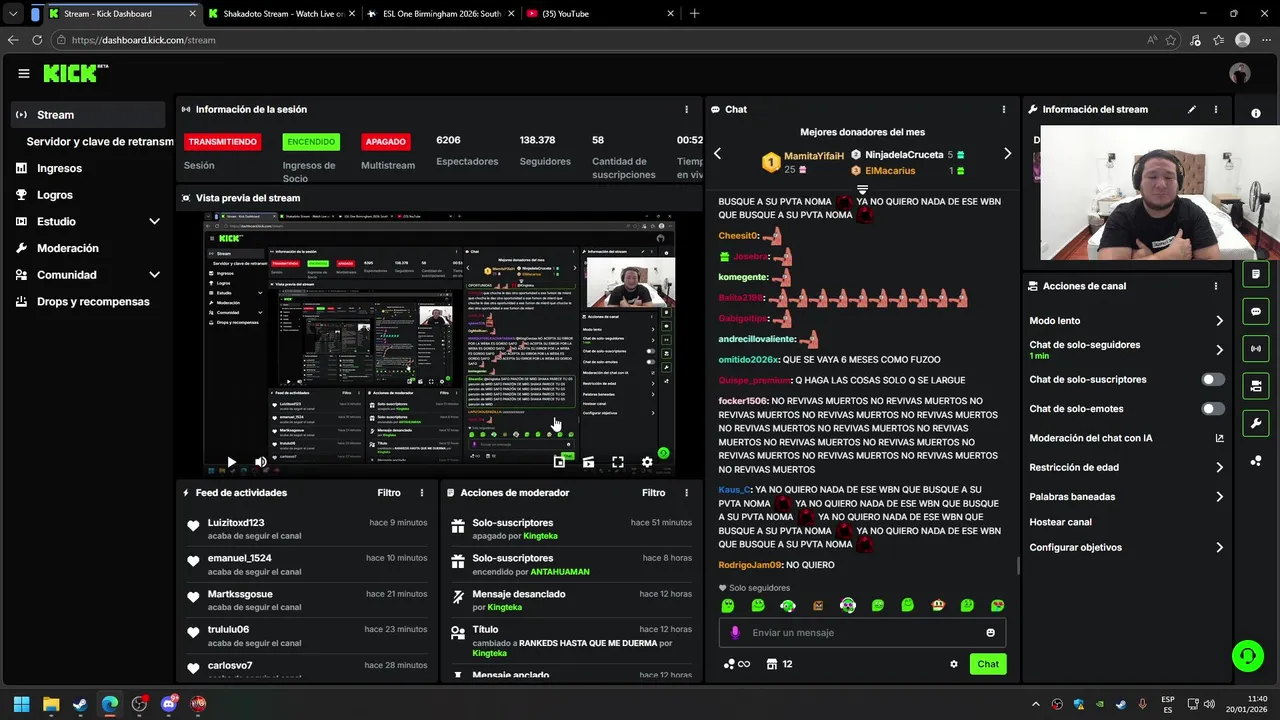Expand the Comunidad sidebar section
The height and width of the screenshot is (720, 1280).
154,275
